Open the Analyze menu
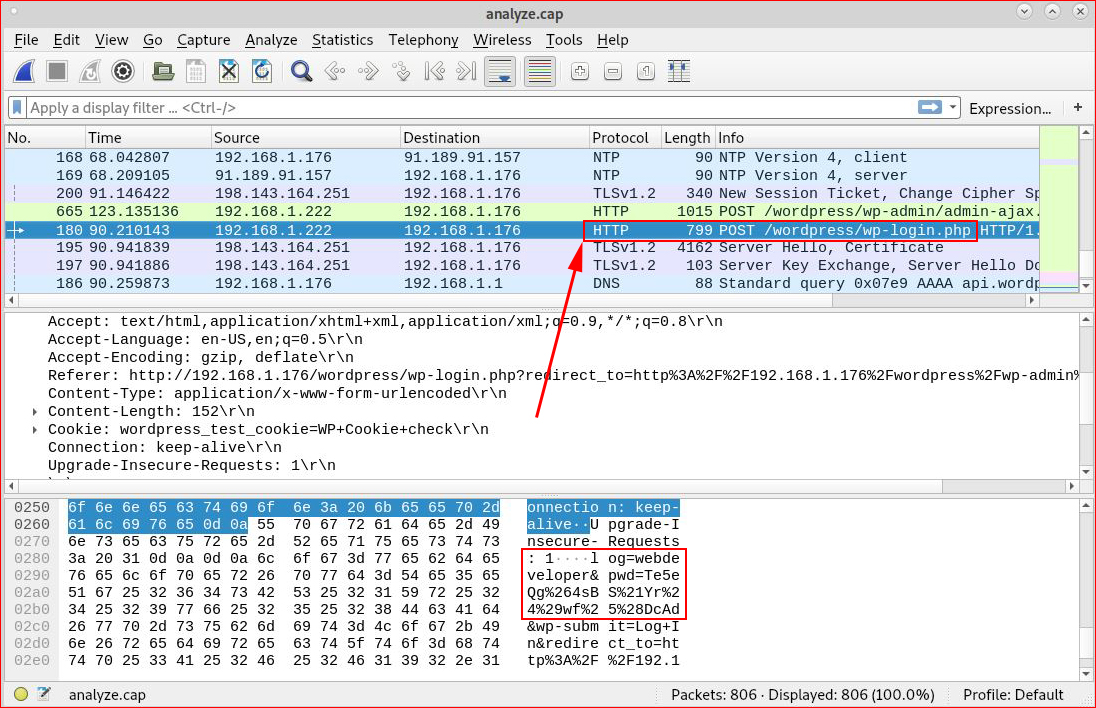Image resolution: width=1096 pixels, height=708 pixels. [x=271, y=40]
